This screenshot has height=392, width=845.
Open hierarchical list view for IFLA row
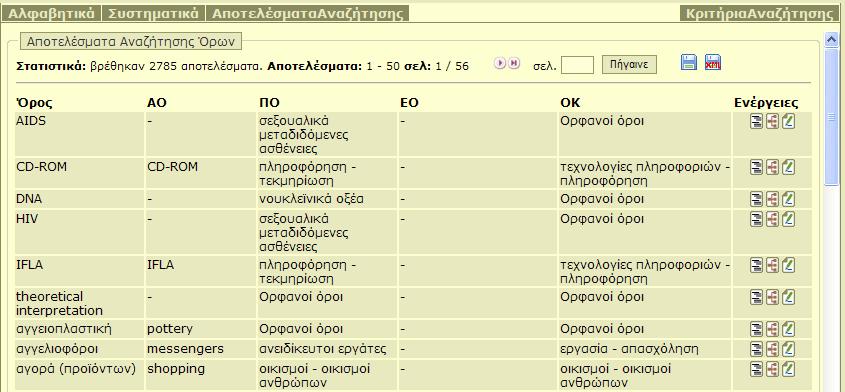tap(757, 265)
